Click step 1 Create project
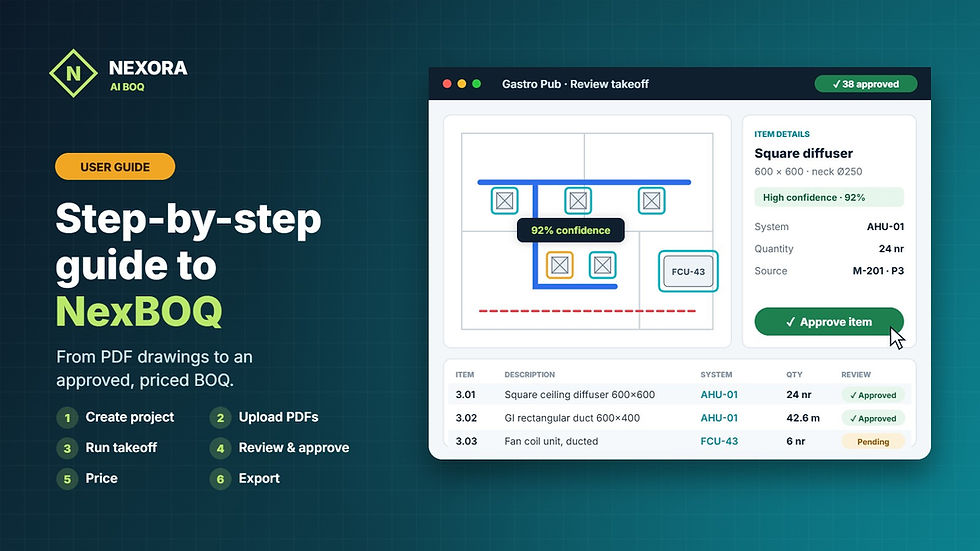The height and width of the screenshot is (551, 980). click(x=116, y=417)
